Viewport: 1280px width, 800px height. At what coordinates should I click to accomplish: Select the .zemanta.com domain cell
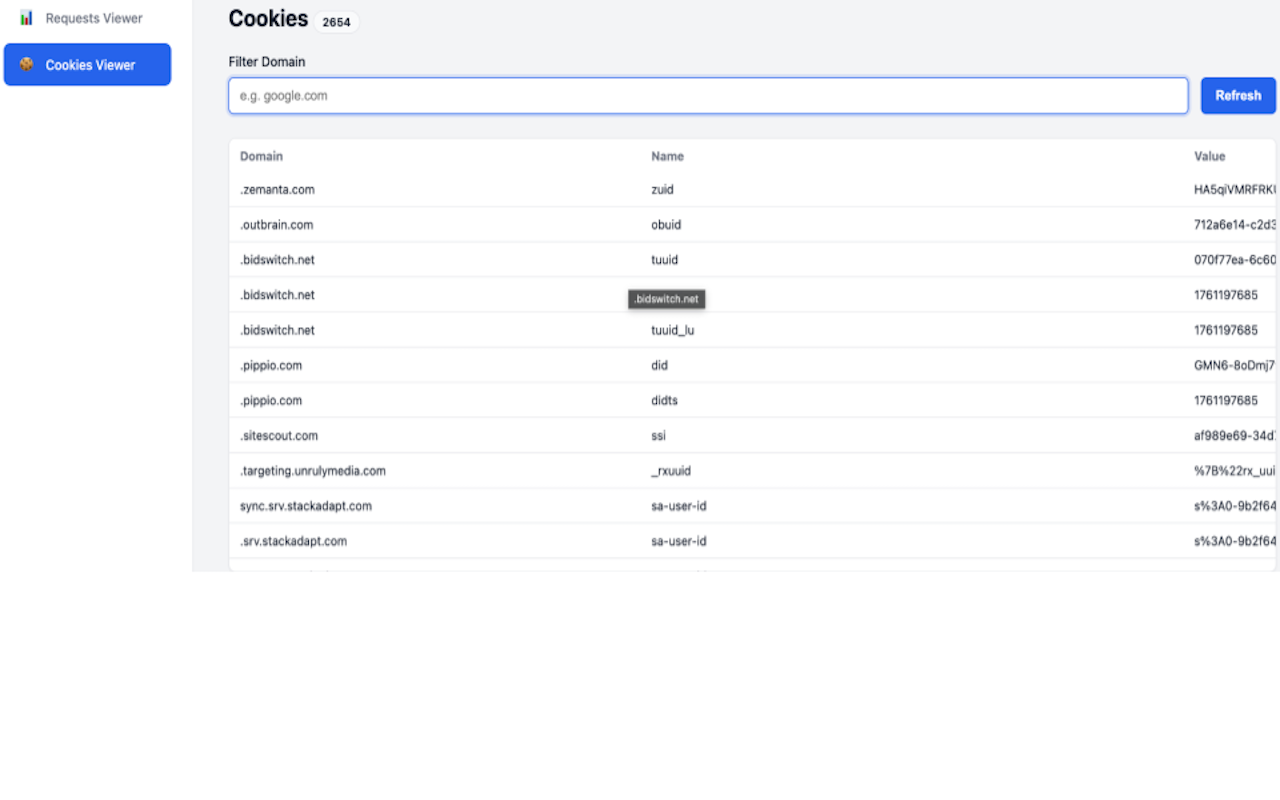tap(277, 190)
